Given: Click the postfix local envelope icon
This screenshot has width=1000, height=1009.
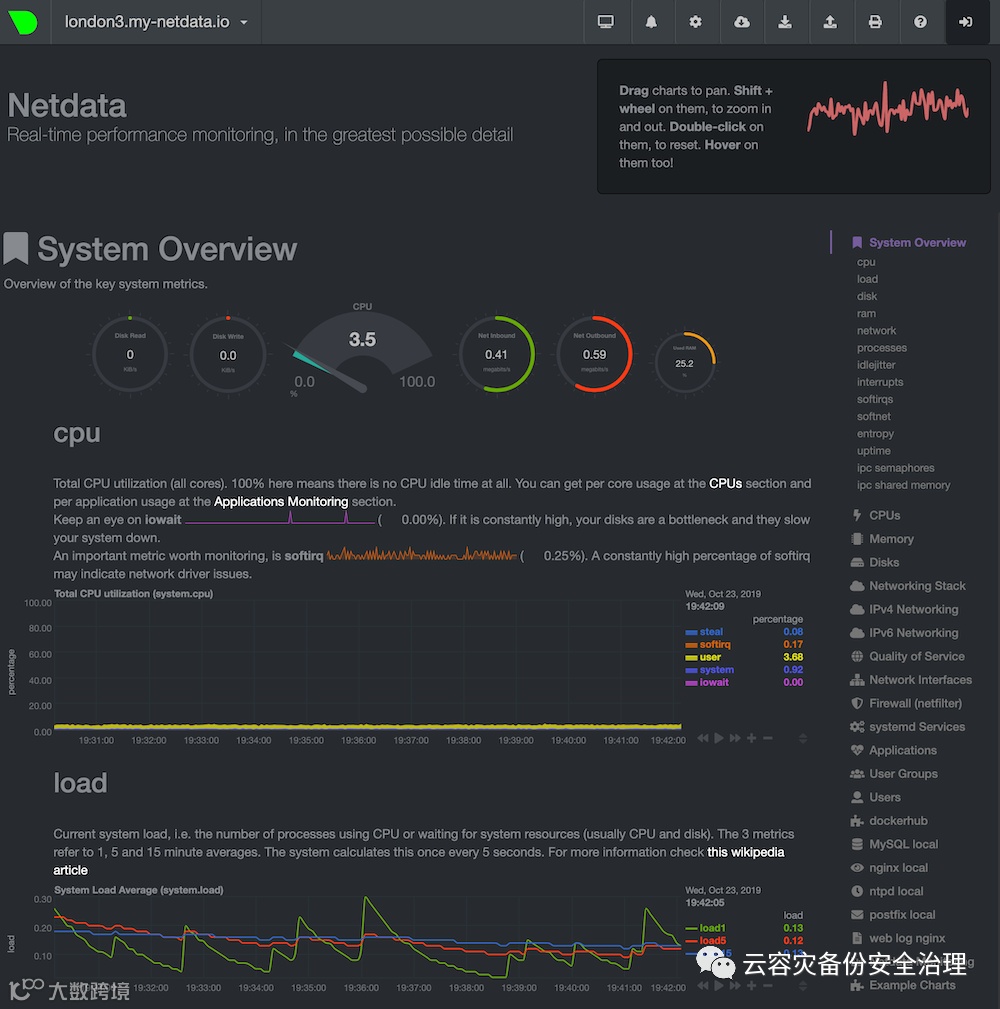Looking at the screenshot, I should [x=857, y=915].
